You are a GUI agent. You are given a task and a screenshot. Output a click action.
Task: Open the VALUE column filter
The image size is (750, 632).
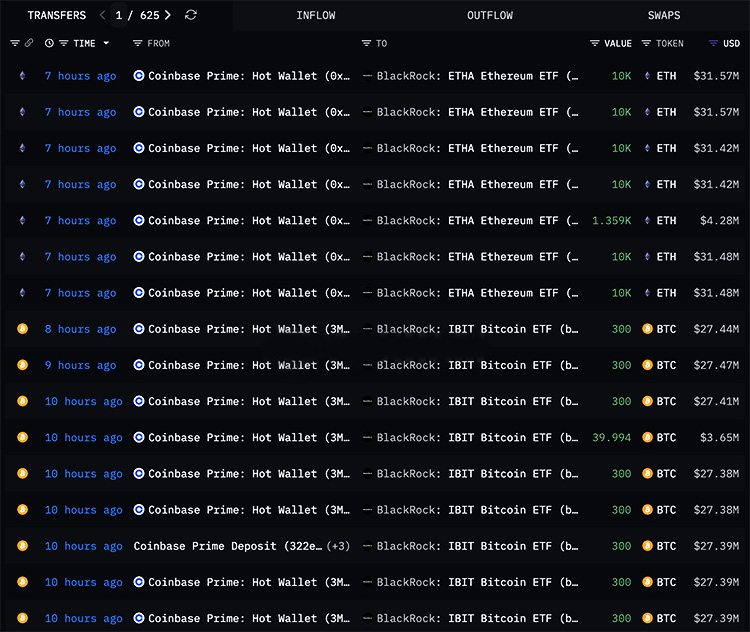[595, 43]
